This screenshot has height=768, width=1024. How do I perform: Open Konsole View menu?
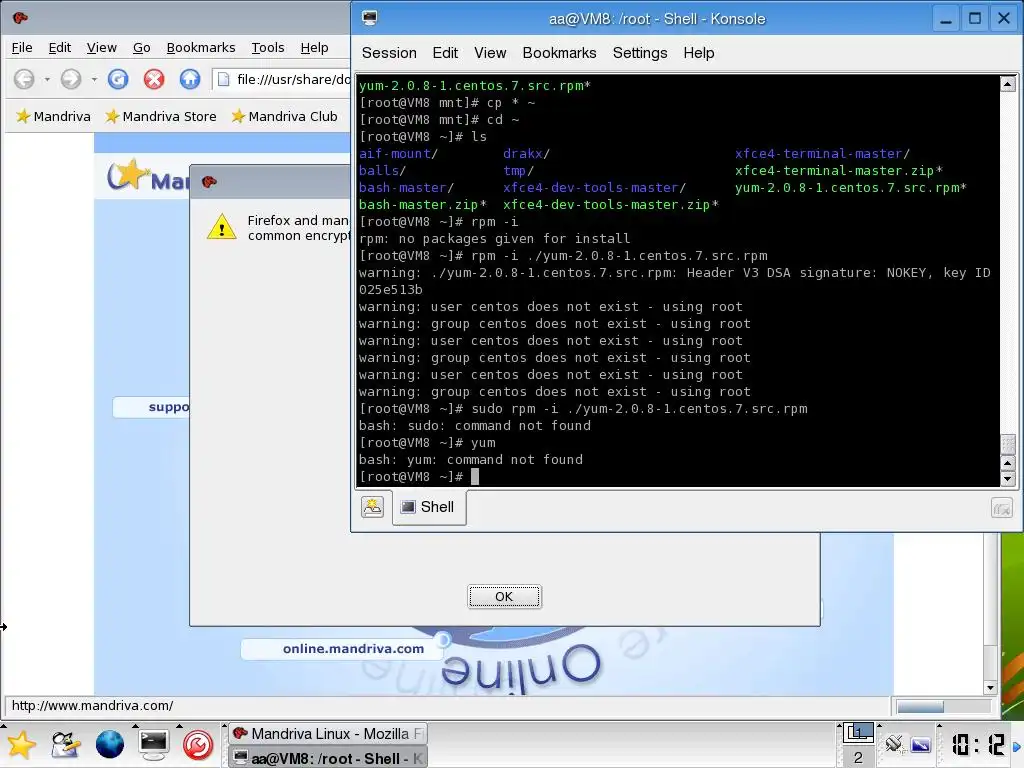(490, 53)
